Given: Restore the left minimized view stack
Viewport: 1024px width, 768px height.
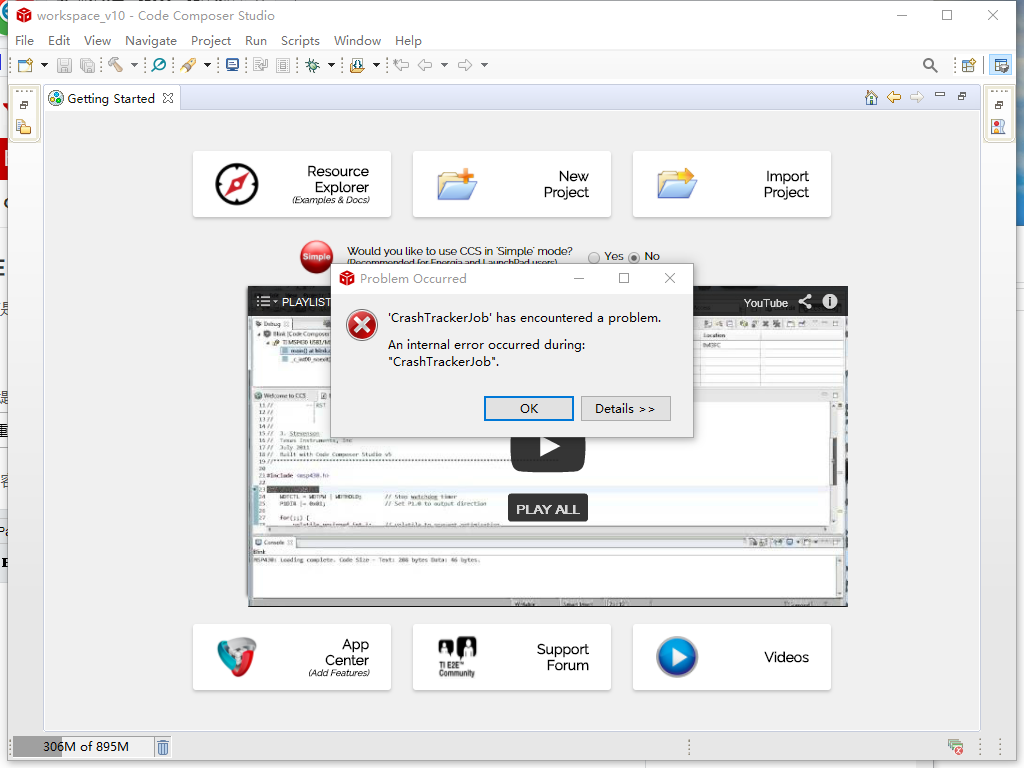Looking at the screenshot, I should click(24, 105).
